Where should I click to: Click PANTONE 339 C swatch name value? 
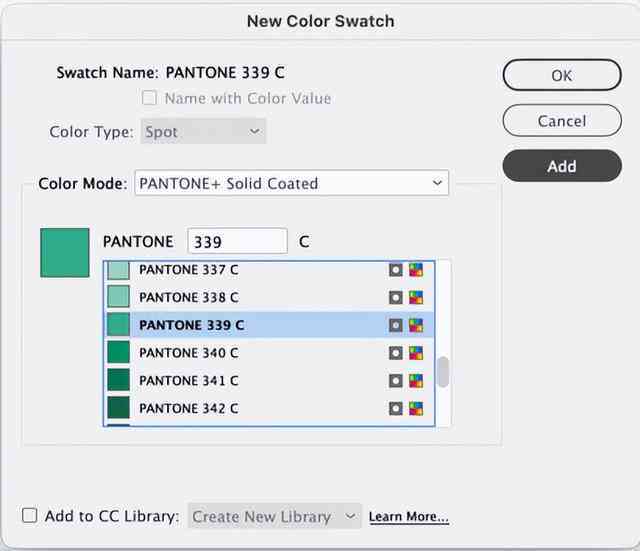click(225, 73)
